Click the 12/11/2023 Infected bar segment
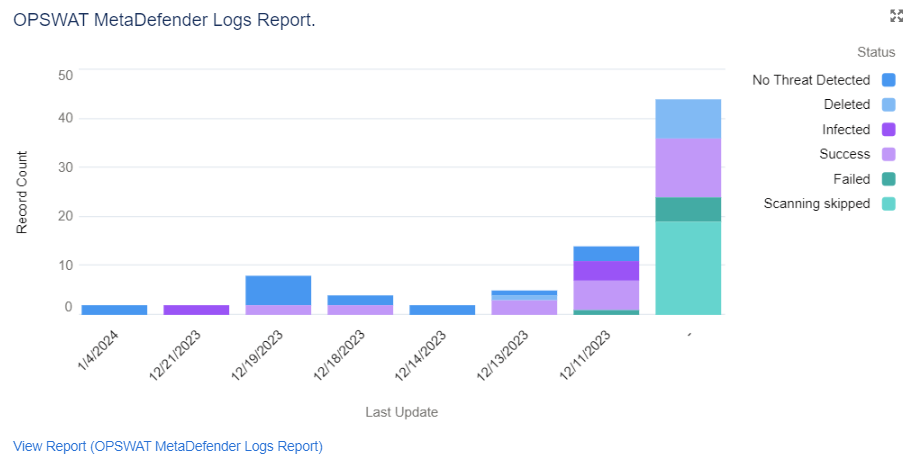The height and width of the screenshot is (457, 907). [606, 271]
